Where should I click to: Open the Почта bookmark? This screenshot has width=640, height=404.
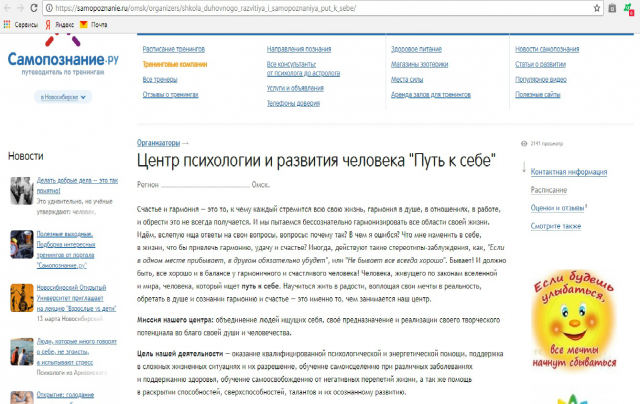tap(93, 25)
